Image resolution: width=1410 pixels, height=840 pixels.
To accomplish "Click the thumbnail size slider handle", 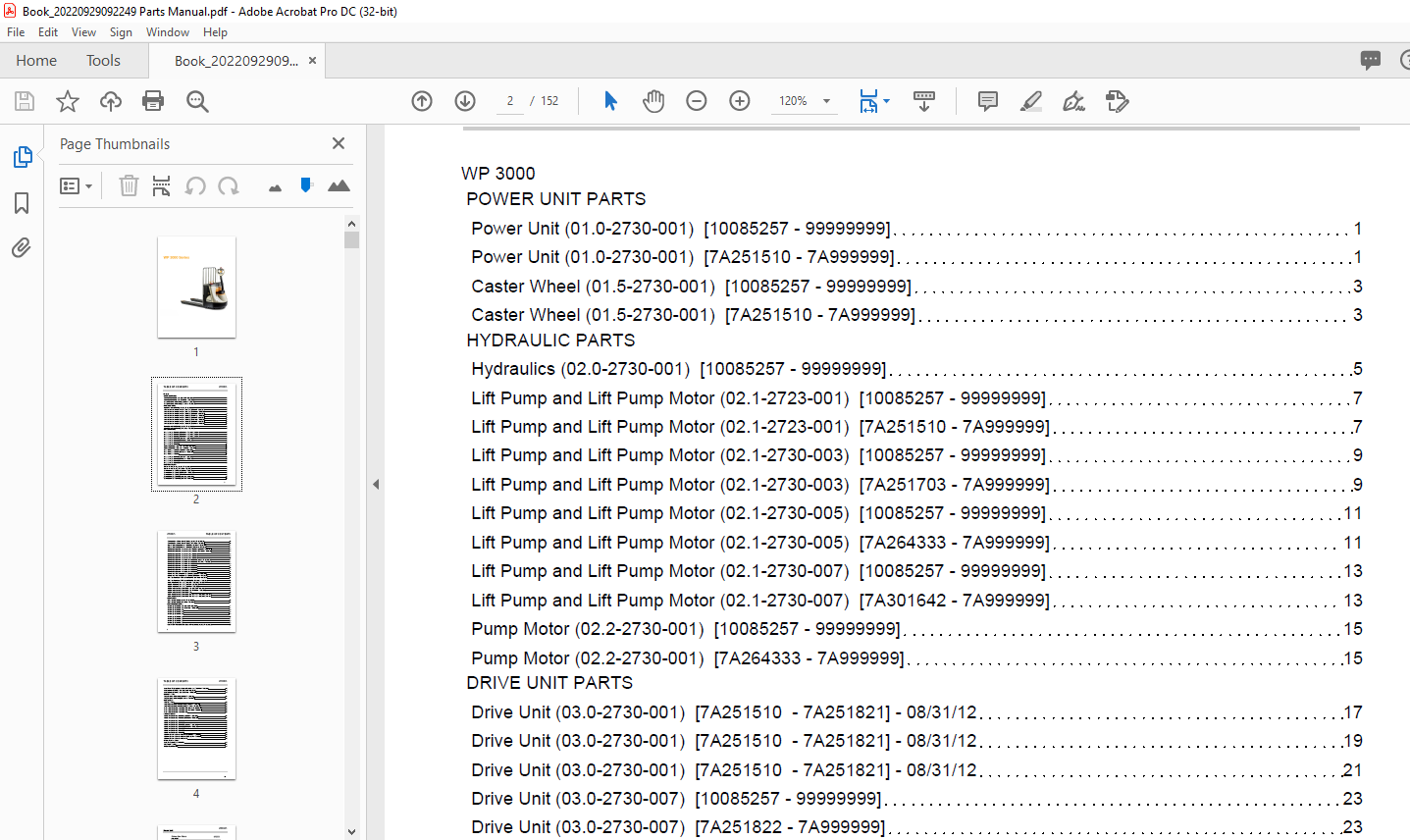I will (306, 184).
